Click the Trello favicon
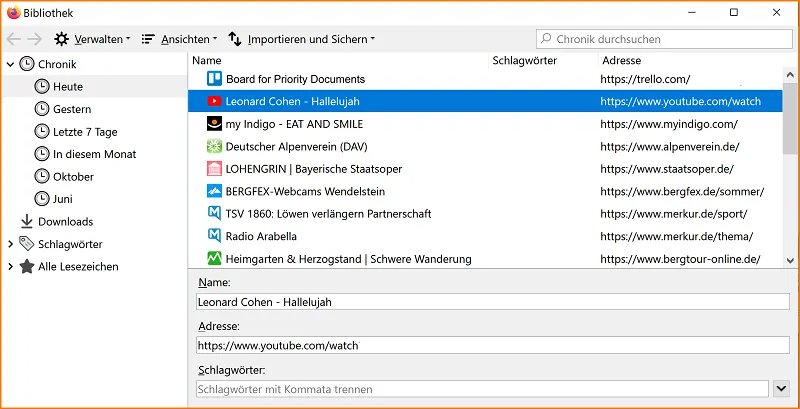Image resolution: width=800 pixels, height=409 pixels. (214, 79)
